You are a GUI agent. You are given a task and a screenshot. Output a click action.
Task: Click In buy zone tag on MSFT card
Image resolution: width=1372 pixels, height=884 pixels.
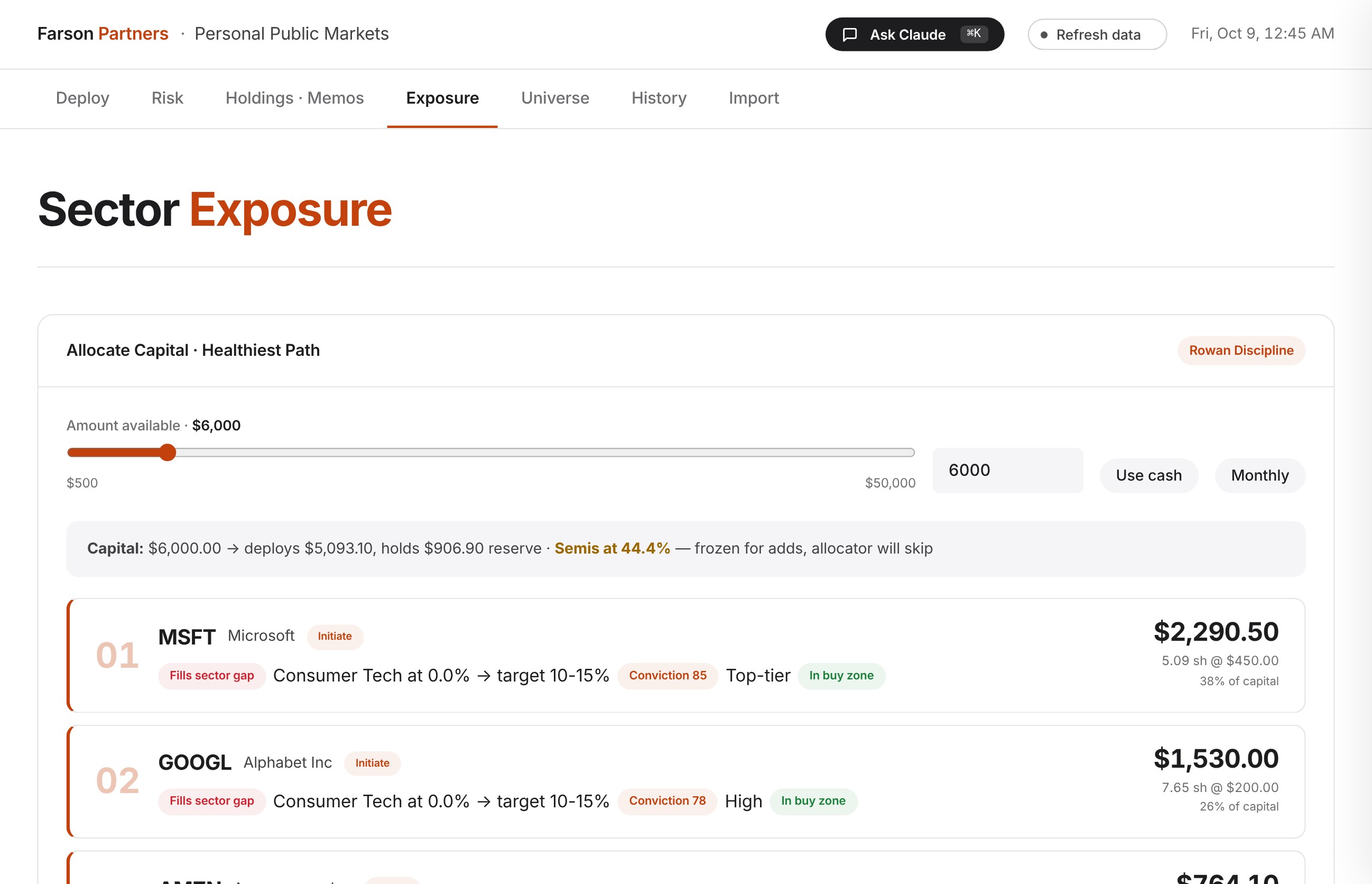[x=841, y=676]
